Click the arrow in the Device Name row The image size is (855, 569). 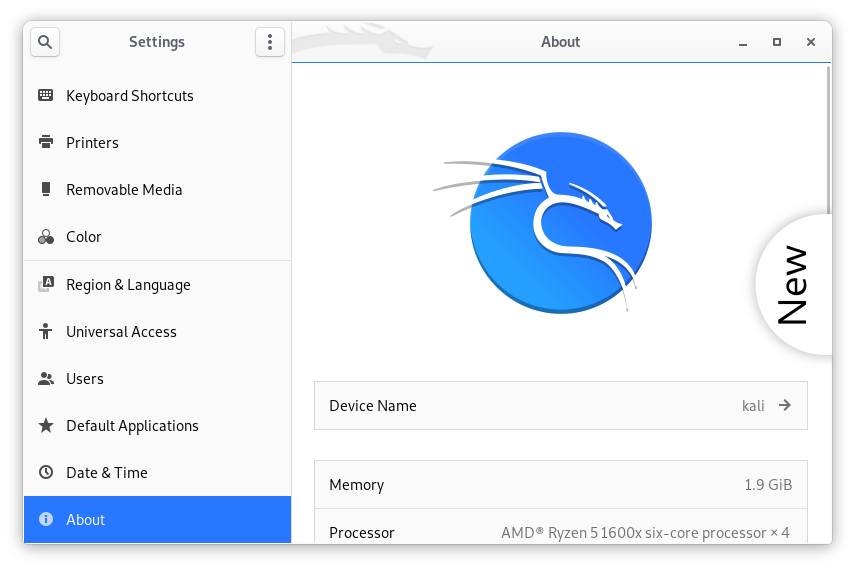click(x=785, y=405)
